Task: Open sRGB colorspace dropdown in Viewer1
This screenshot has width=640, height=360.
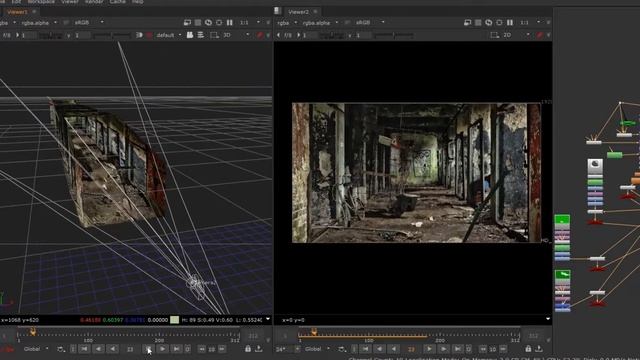Action: click(88, 22)
